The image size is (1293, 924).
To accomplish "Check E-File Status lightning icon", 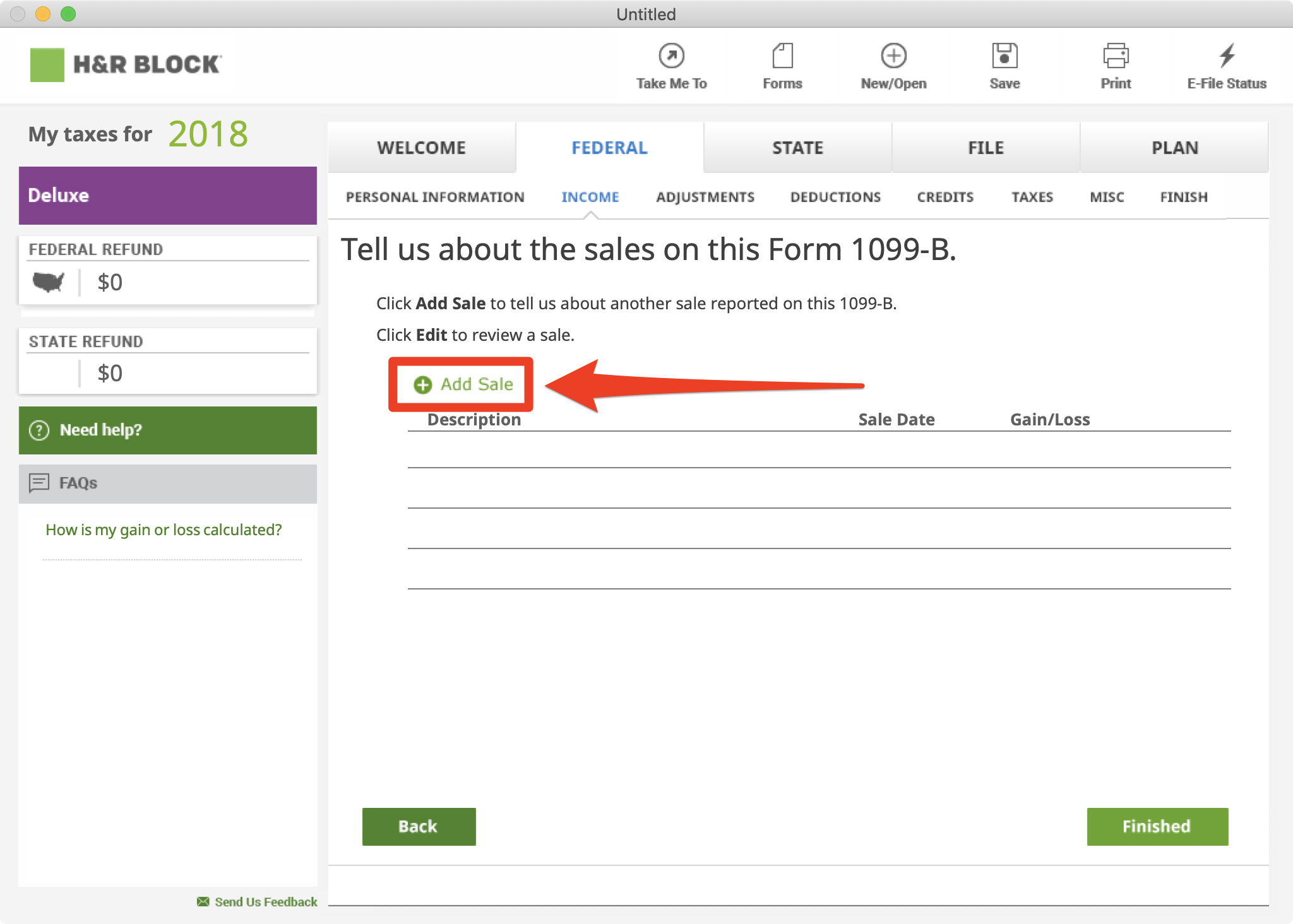I will pos(1227,56).
